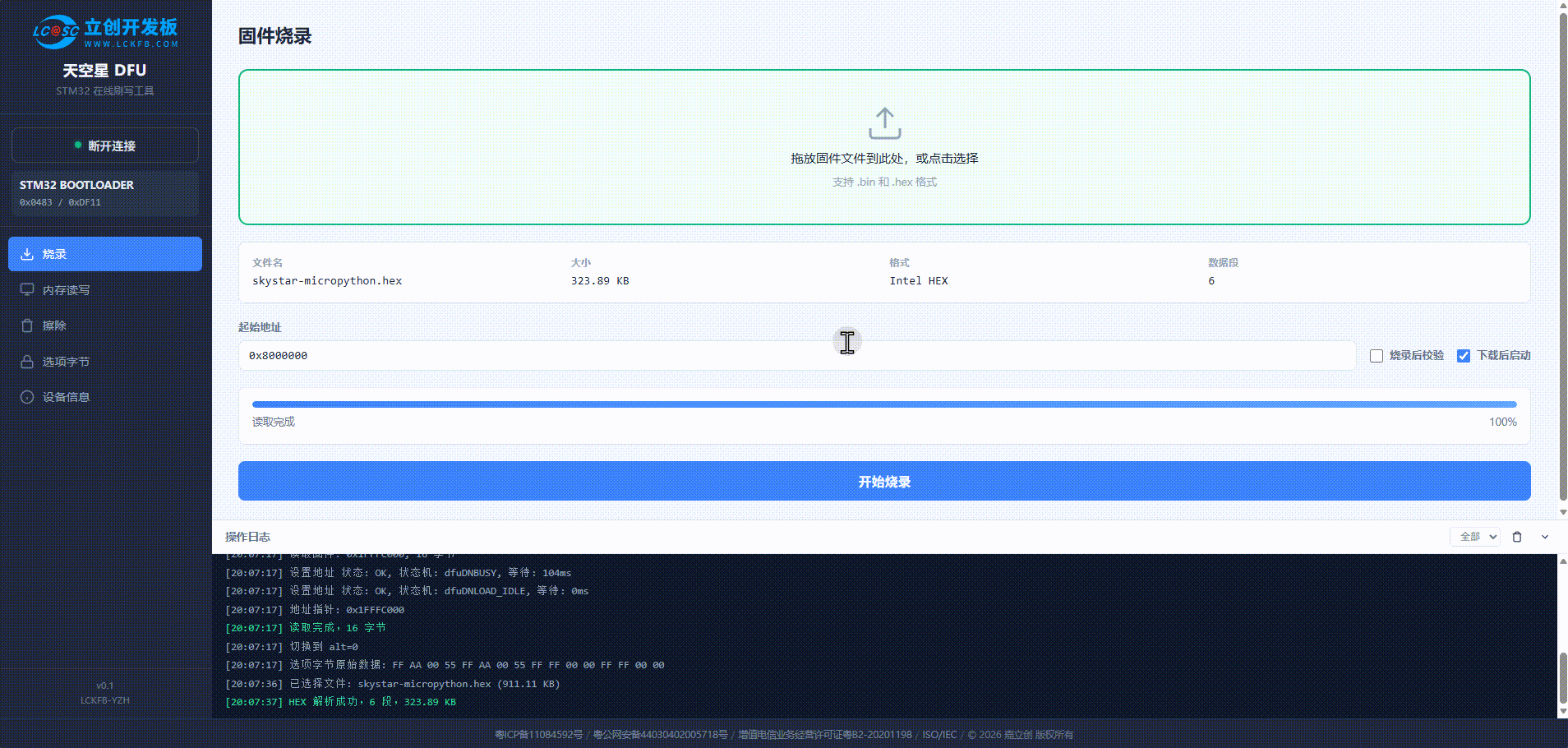The width and height of the screenshot is (1568, 748).
Task: Click the monitor icon beside 内存读写
Action: 27,290
